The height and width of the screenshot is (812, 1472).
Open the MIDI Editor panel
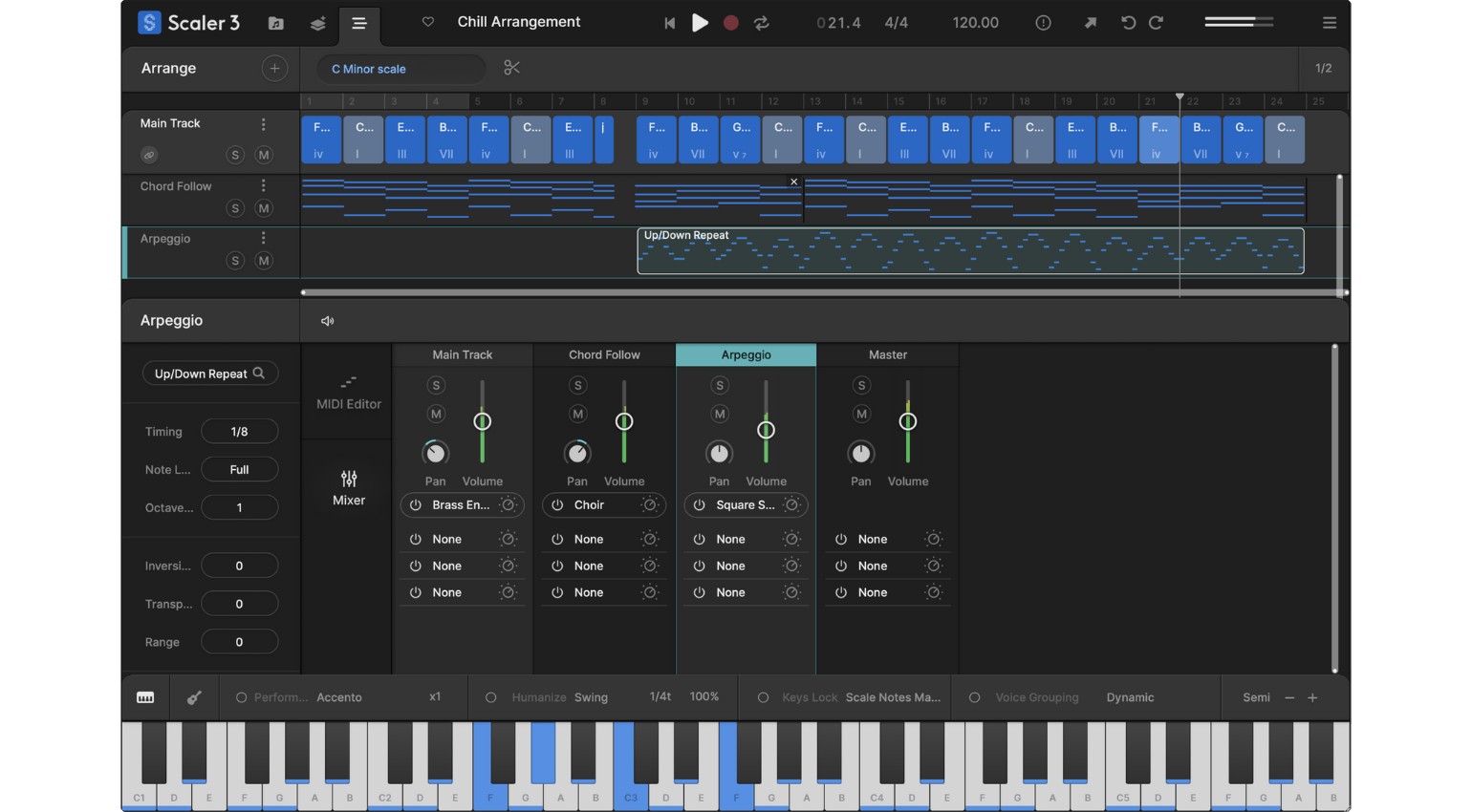[x=348, y=392]
